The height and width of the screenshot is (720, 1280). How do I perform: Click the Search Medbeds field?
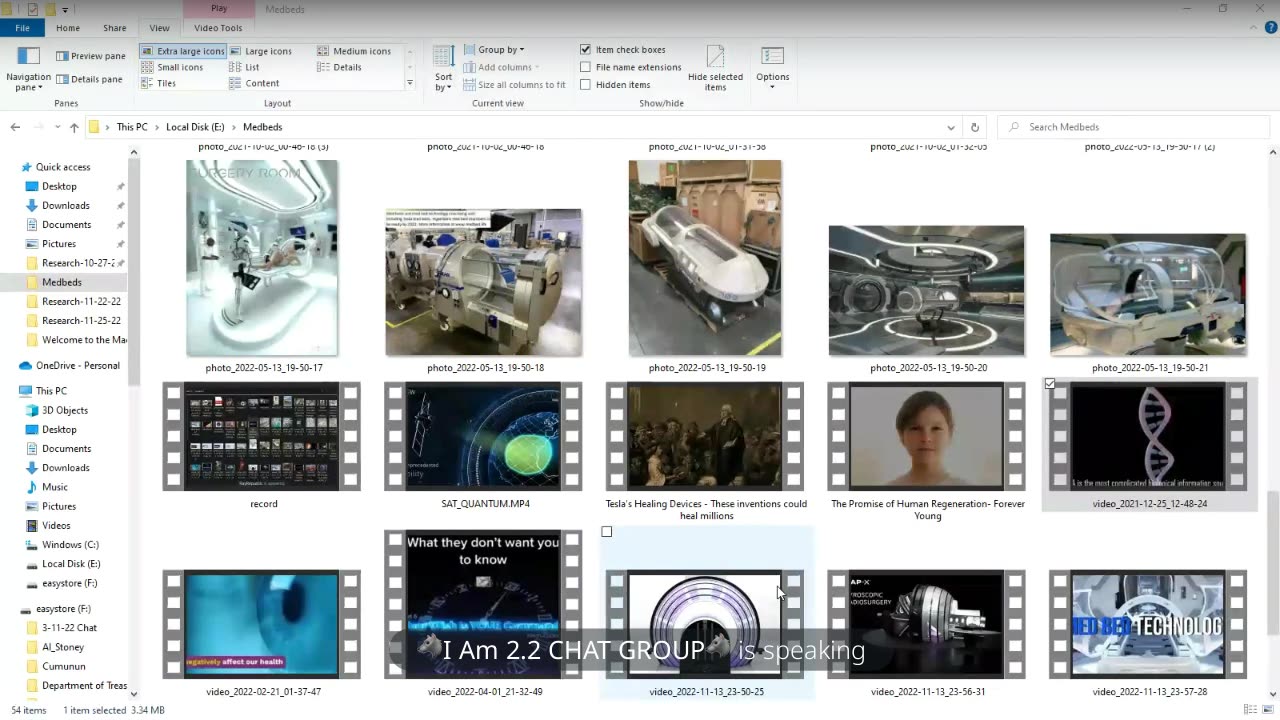(1134, 127)
